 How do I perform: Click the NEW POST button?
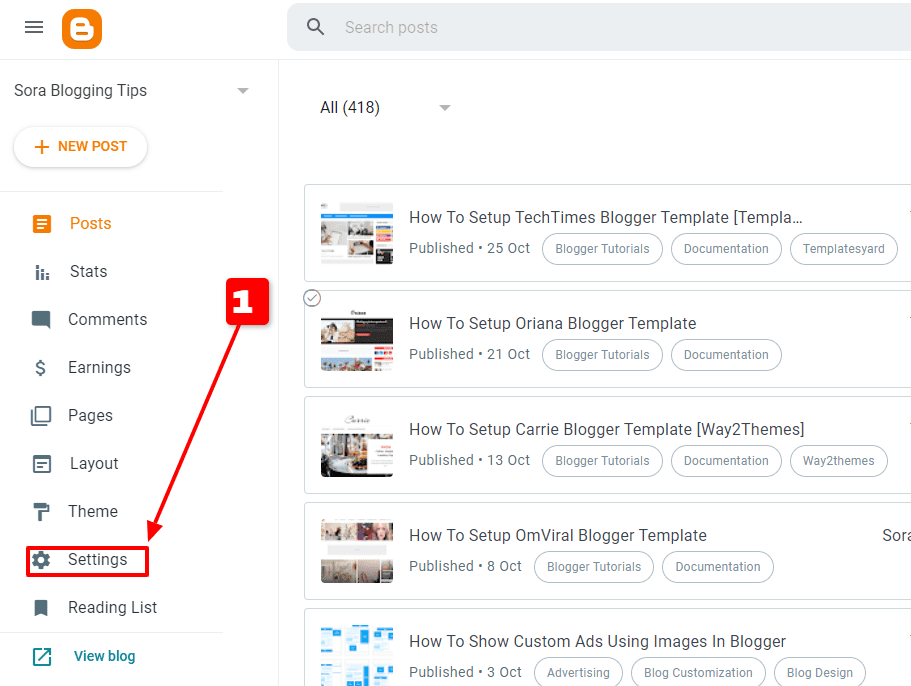(80, 146)
